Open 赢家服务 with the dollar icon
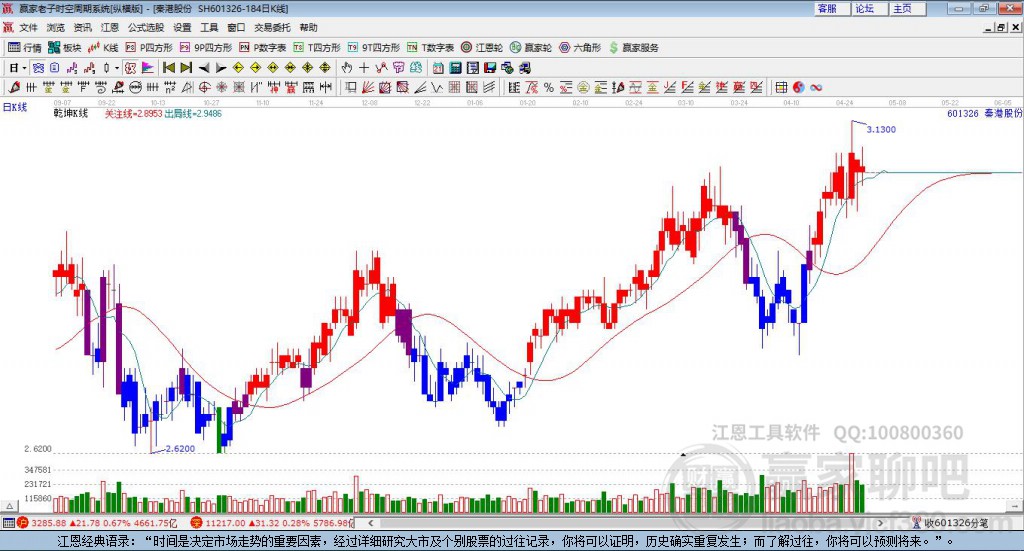This screenshot has width=1024, height=551. click(633, 48)
